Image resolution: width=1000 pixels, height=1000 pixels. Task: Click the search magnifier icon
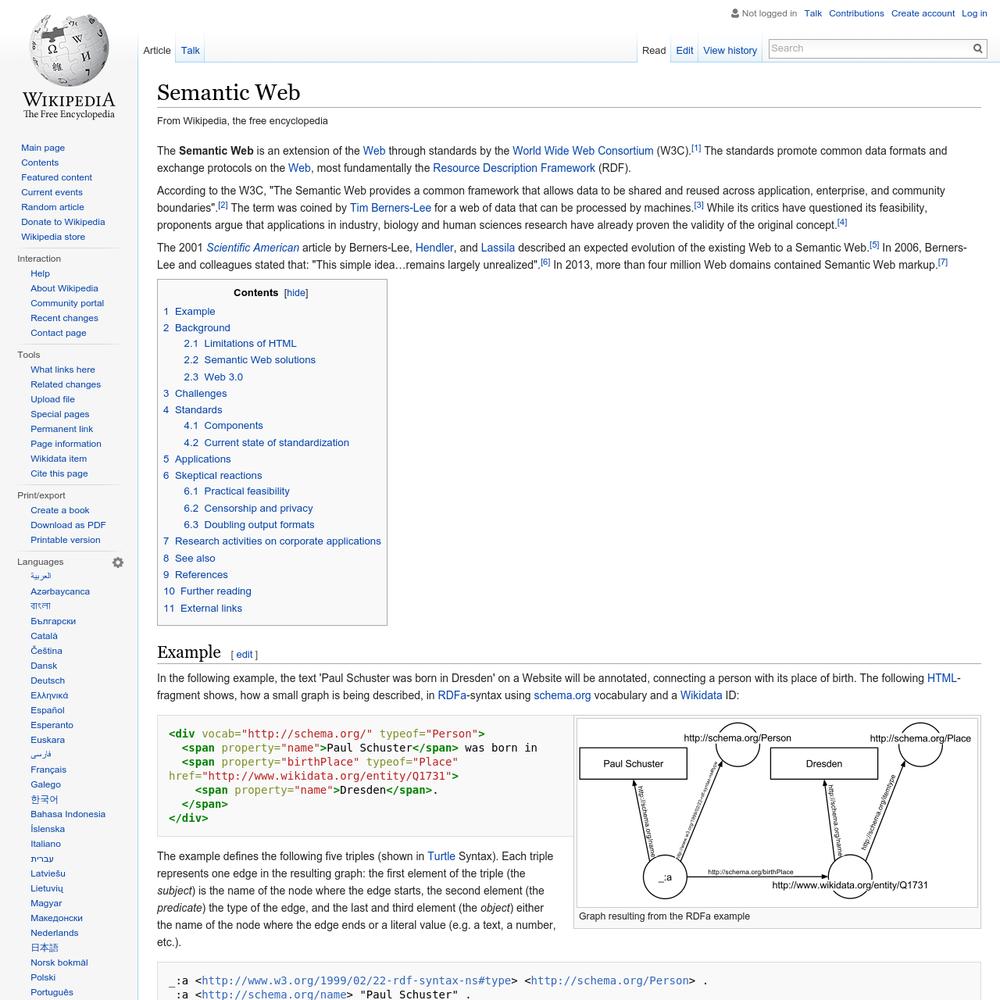[977, 48]
